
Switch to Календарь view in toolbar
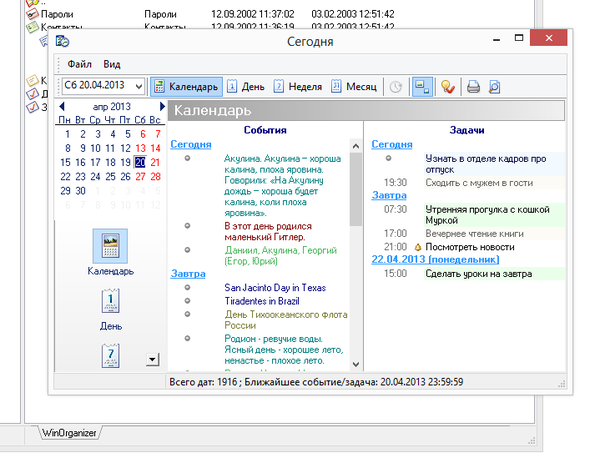[186, 86]
